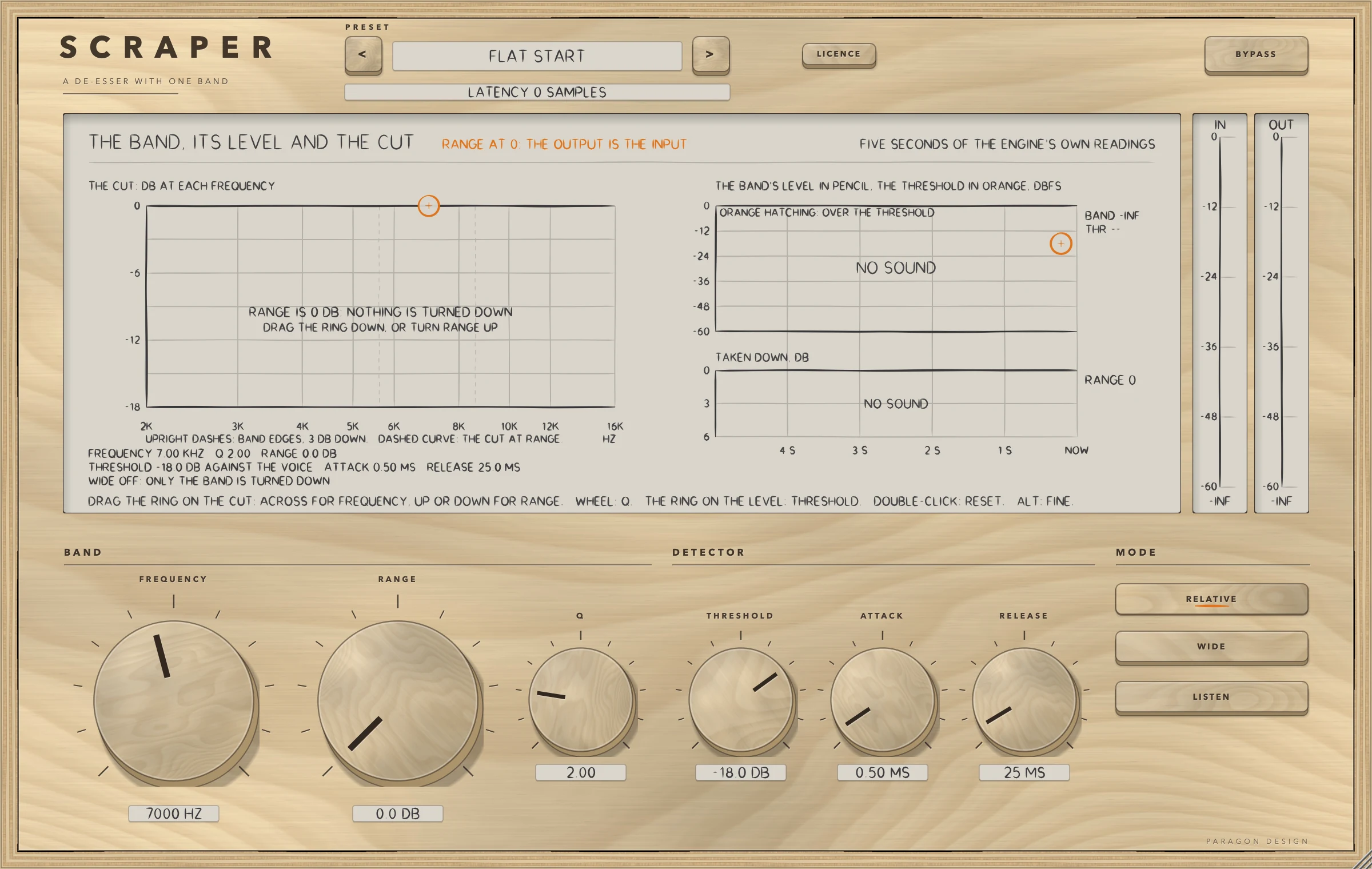
Task: Click the 'RANGE IS 0 DB: NOTHING IS TURNED DOWN' message
Action: click(x=380, y=312)
